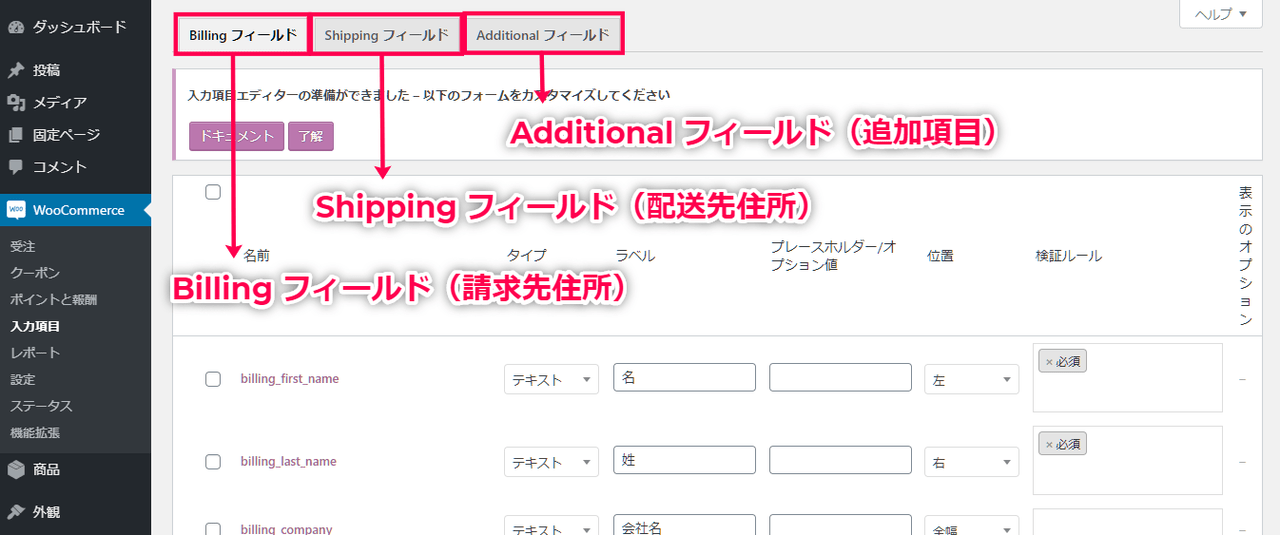This screenshot has width=1280, height=535.
Task: Click the pin icon next to 投稿
Action: [16, 70]
